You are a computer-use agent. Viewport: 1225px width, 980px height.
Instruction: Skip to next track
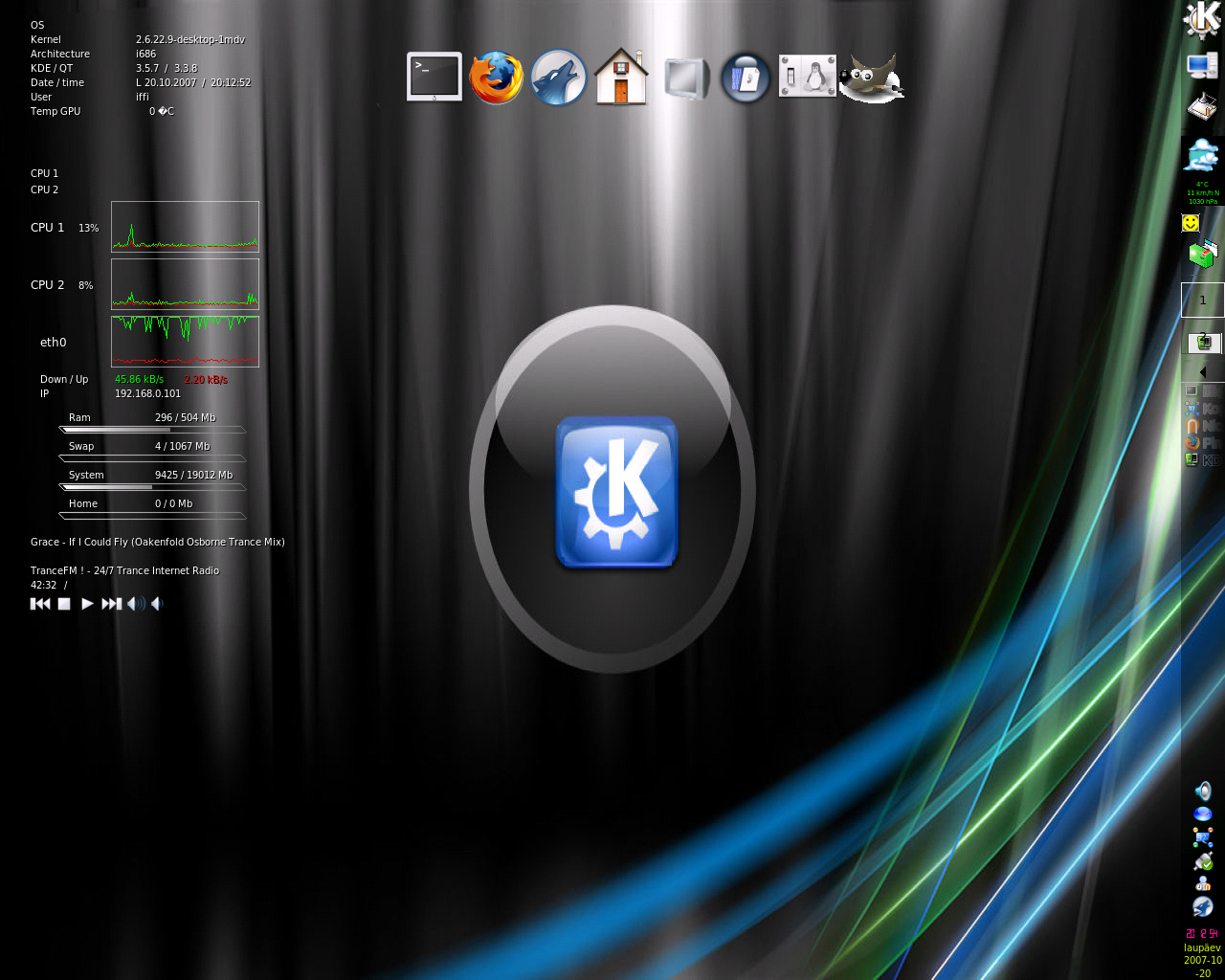pos(111,604)
